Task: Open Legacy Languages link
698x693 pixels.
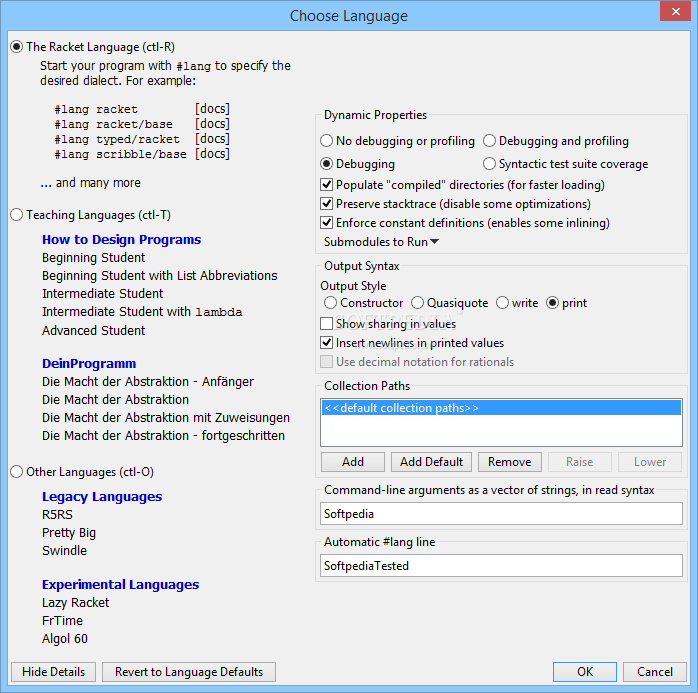Action: [102, 496]
